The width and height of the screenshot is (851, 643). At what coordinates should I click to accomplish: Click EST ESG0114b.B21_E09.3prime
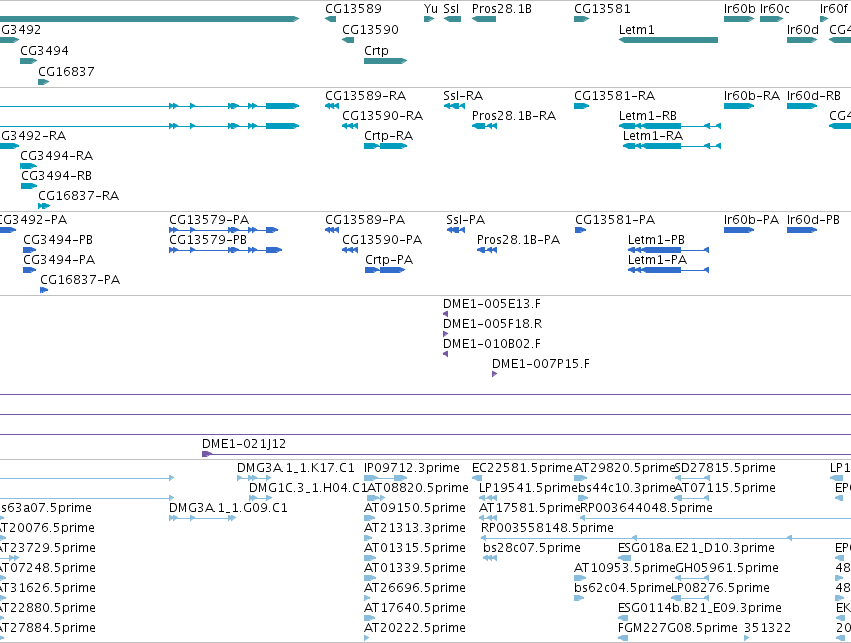pos(700,608)
